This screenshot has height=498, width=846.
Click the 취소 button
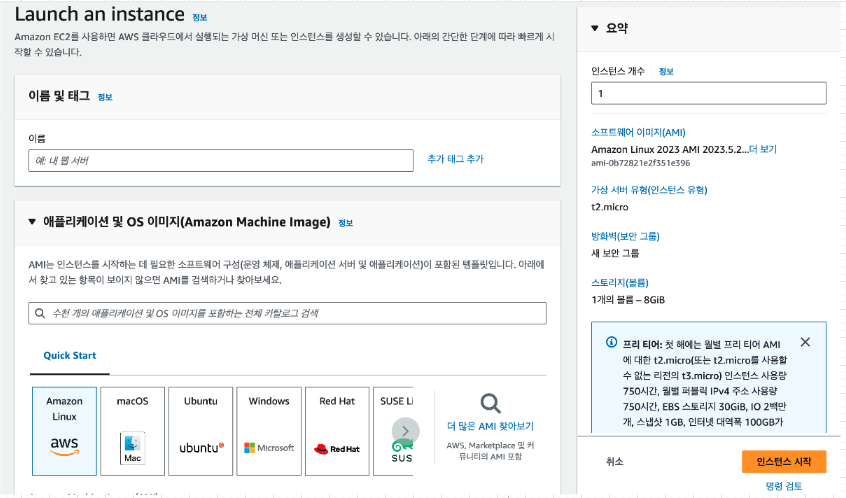click(615, 461)
